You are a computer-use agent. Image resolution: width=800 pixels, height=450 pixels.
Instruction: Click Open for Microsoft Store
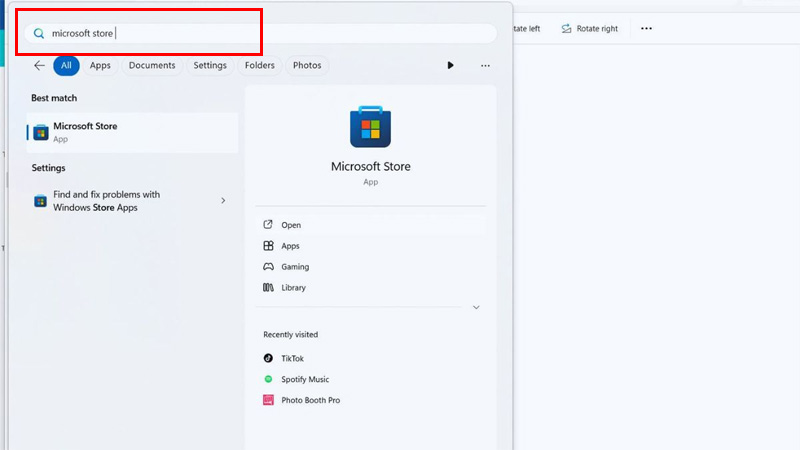pyautogui.click(x=290, y=225)
